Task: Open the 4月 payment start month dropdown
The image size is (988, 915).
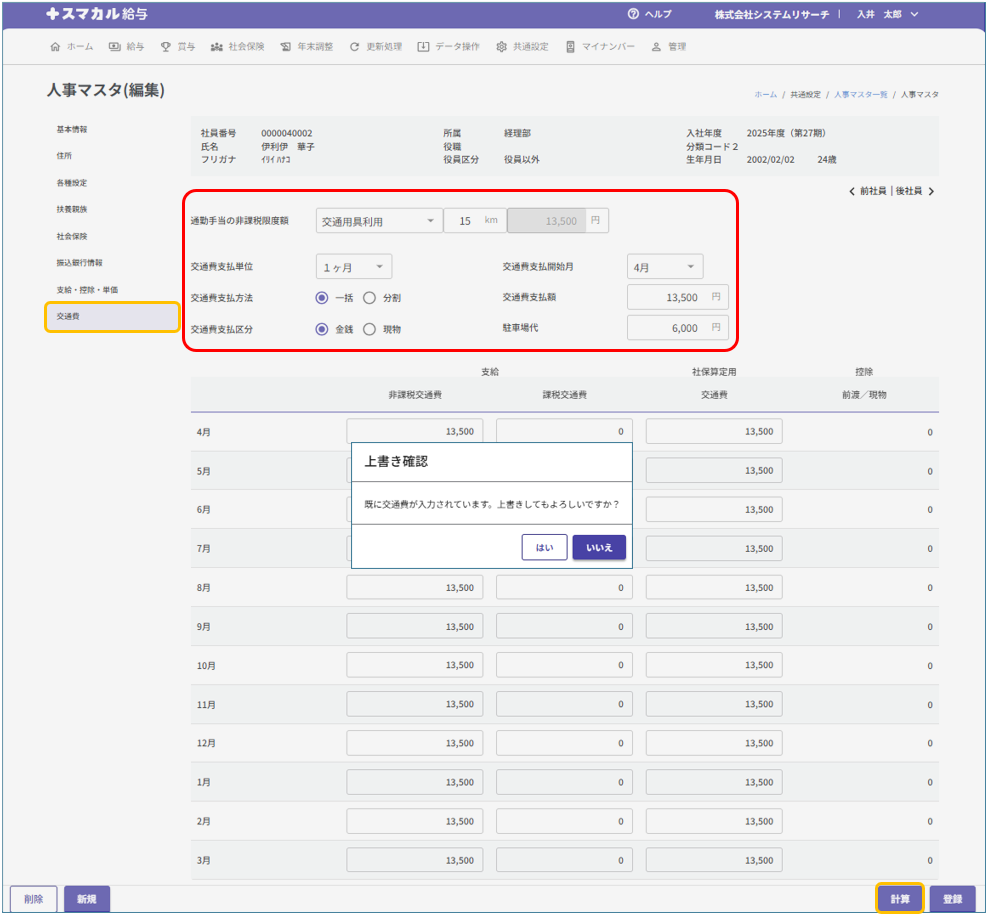Action: pos(665,267)
